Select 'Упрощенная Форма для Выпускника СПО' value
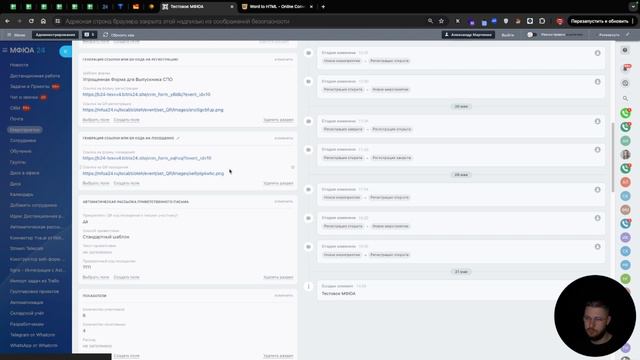This screenshot has height=360, width=640. tap(128, 80)
